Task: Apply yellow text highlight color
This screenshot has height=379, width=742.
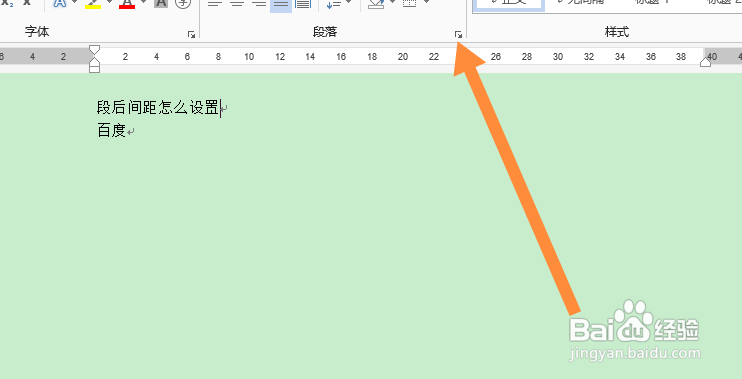Action: (93, 4)
